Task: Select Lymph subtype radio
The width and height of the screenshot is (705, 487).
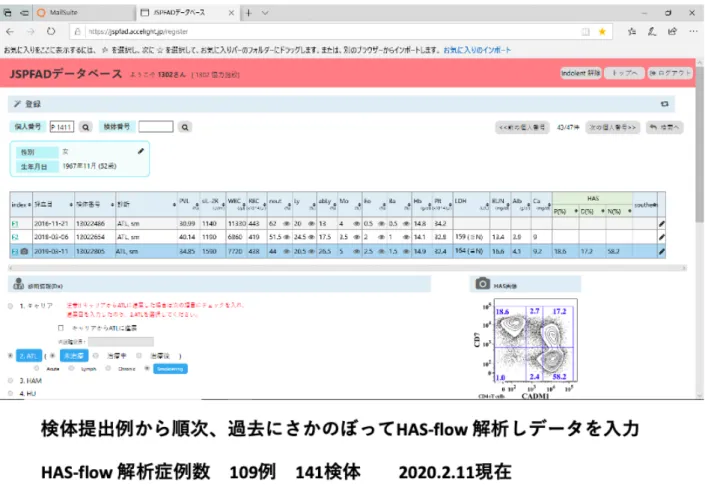Action: [x=71, y=369]
